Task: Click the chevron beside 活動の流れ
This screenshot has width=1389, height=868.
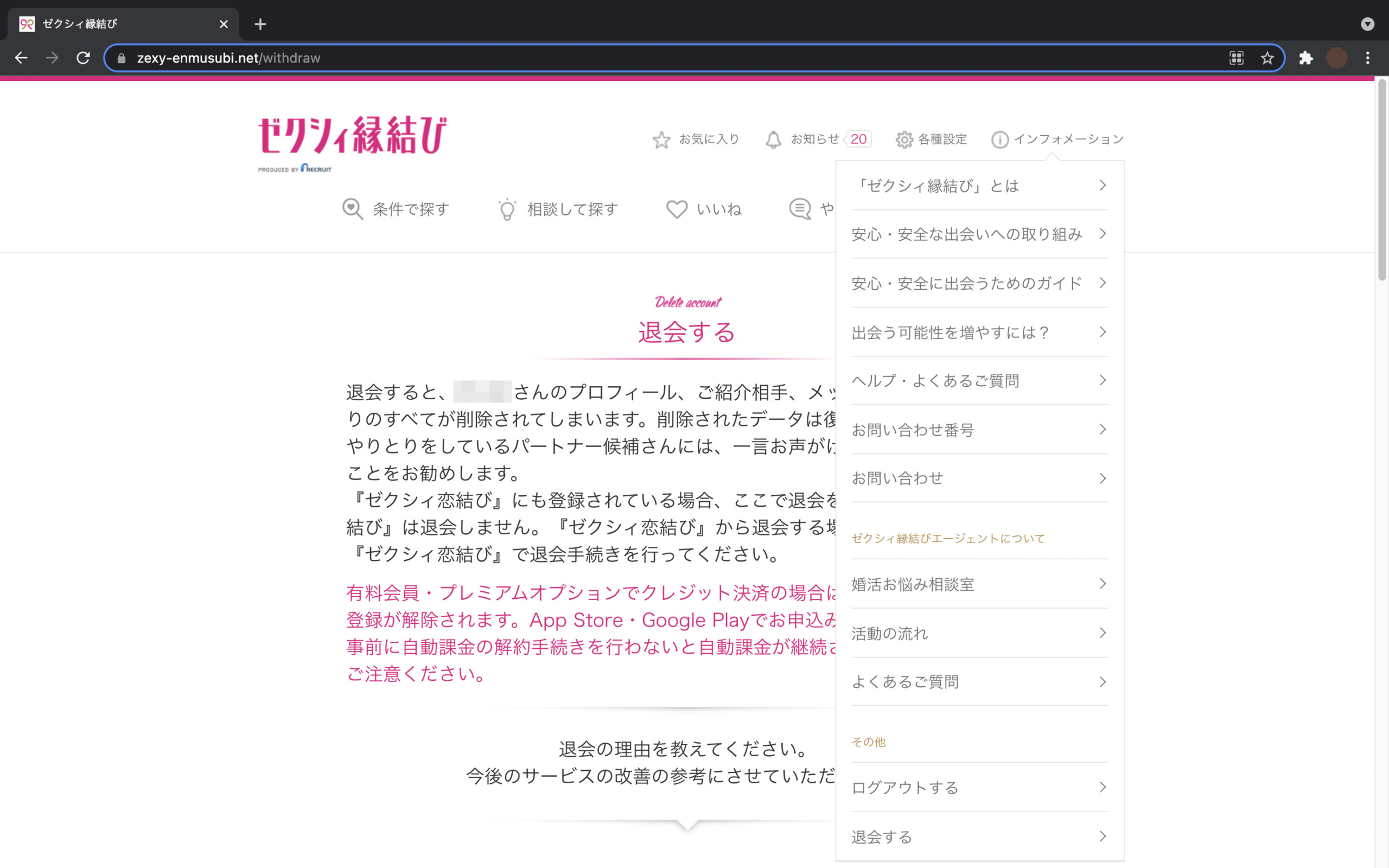Action: click(x=1103, y=633)
